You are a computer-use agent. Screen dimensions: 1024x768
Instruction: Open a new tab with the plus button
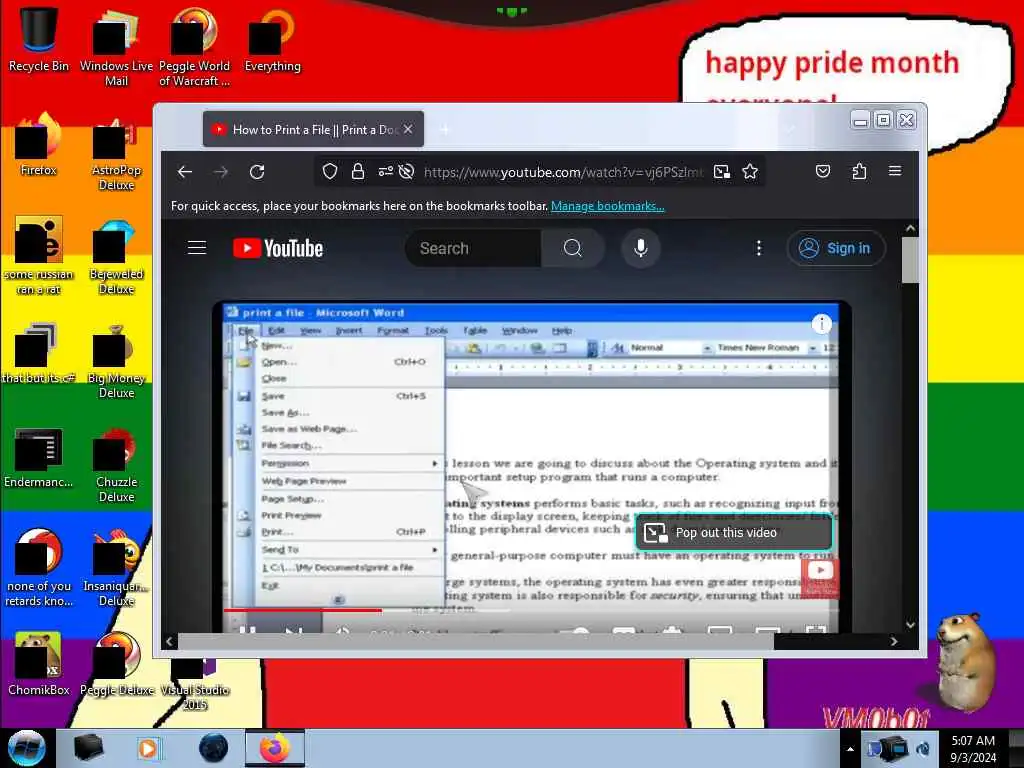445,130
